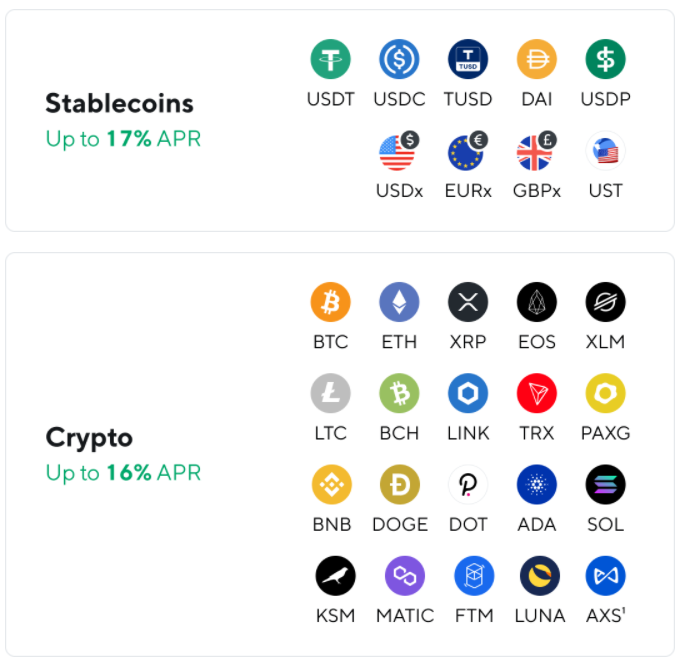Image resolution: width=686 pixels, height=663 pixels.
Task: Click the GBPx British flag icon
Action: (x=536, y=151)
